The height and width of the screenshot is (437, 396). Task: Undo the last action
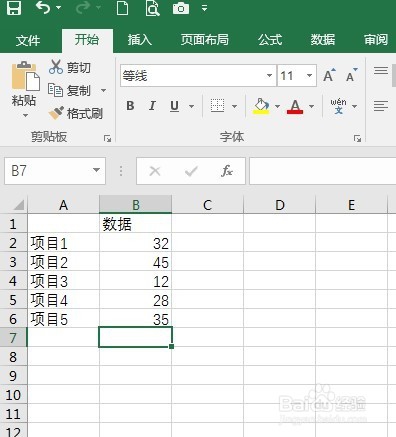pyautogui.click(x=43, y=7)
